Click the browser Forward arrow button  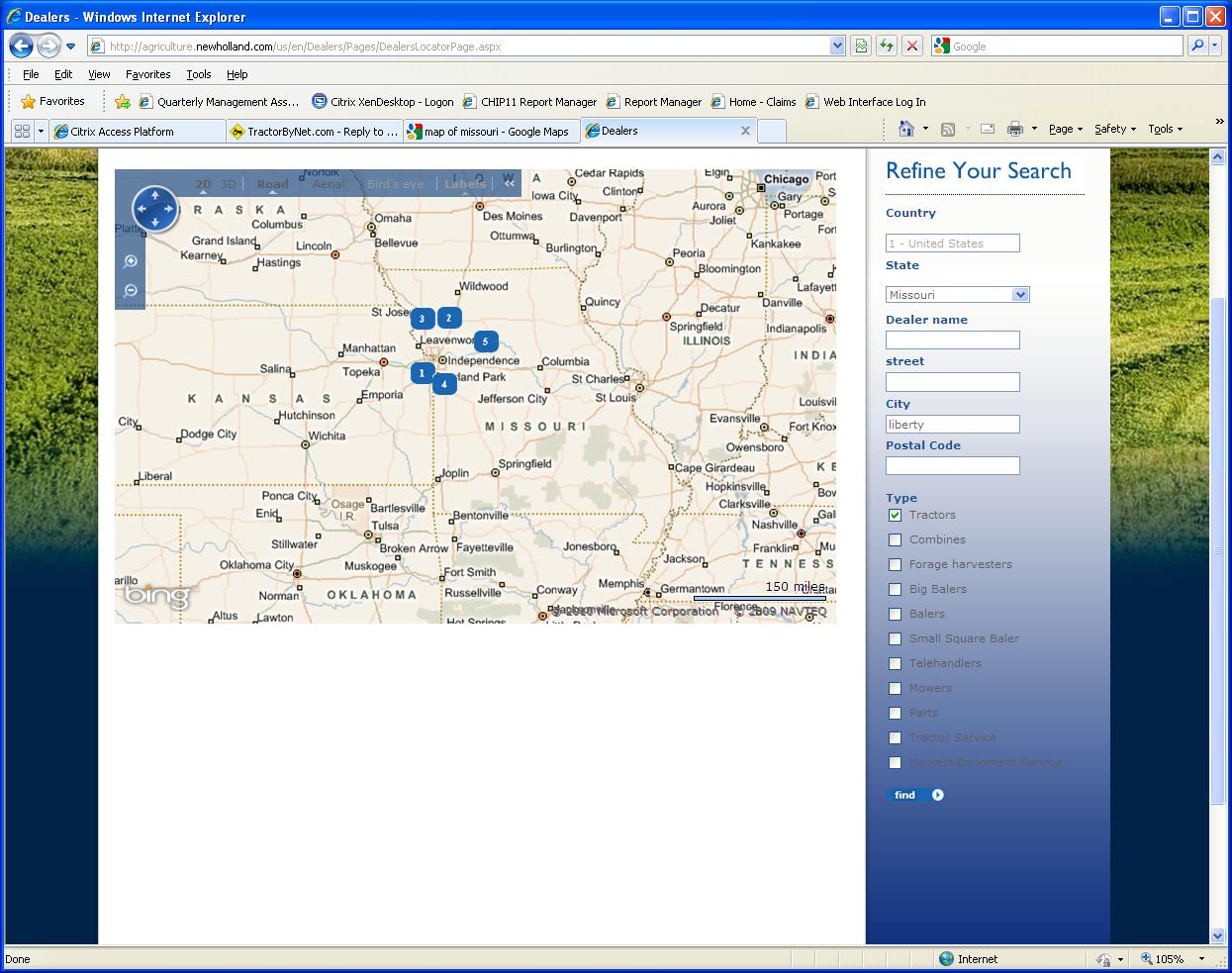coord(48,46)
